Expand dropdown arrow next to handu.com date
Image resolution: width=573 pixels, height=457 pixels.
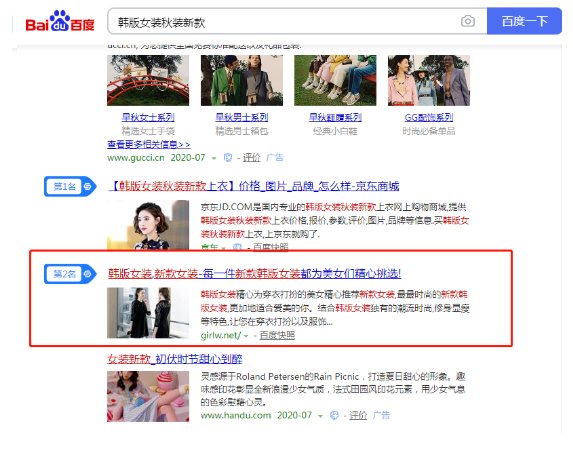click(x=320, y=416)
